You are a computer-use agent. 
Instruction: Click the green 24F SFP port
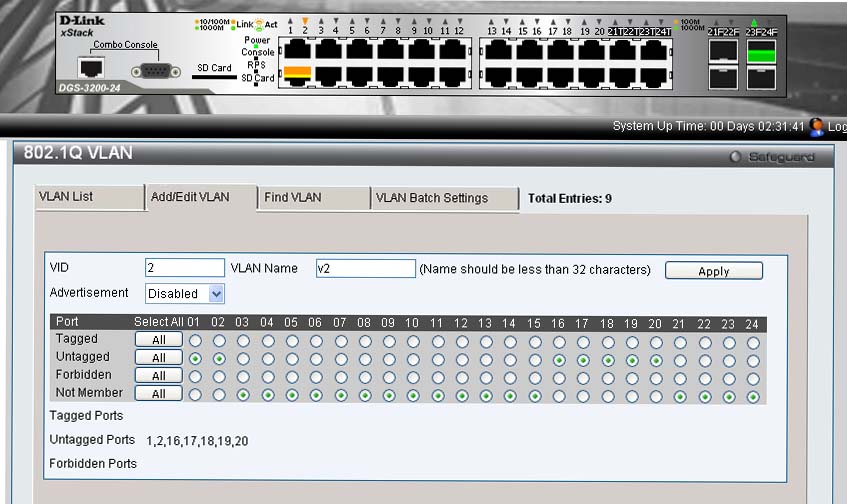pyautogui.click(x=761, y=51)
